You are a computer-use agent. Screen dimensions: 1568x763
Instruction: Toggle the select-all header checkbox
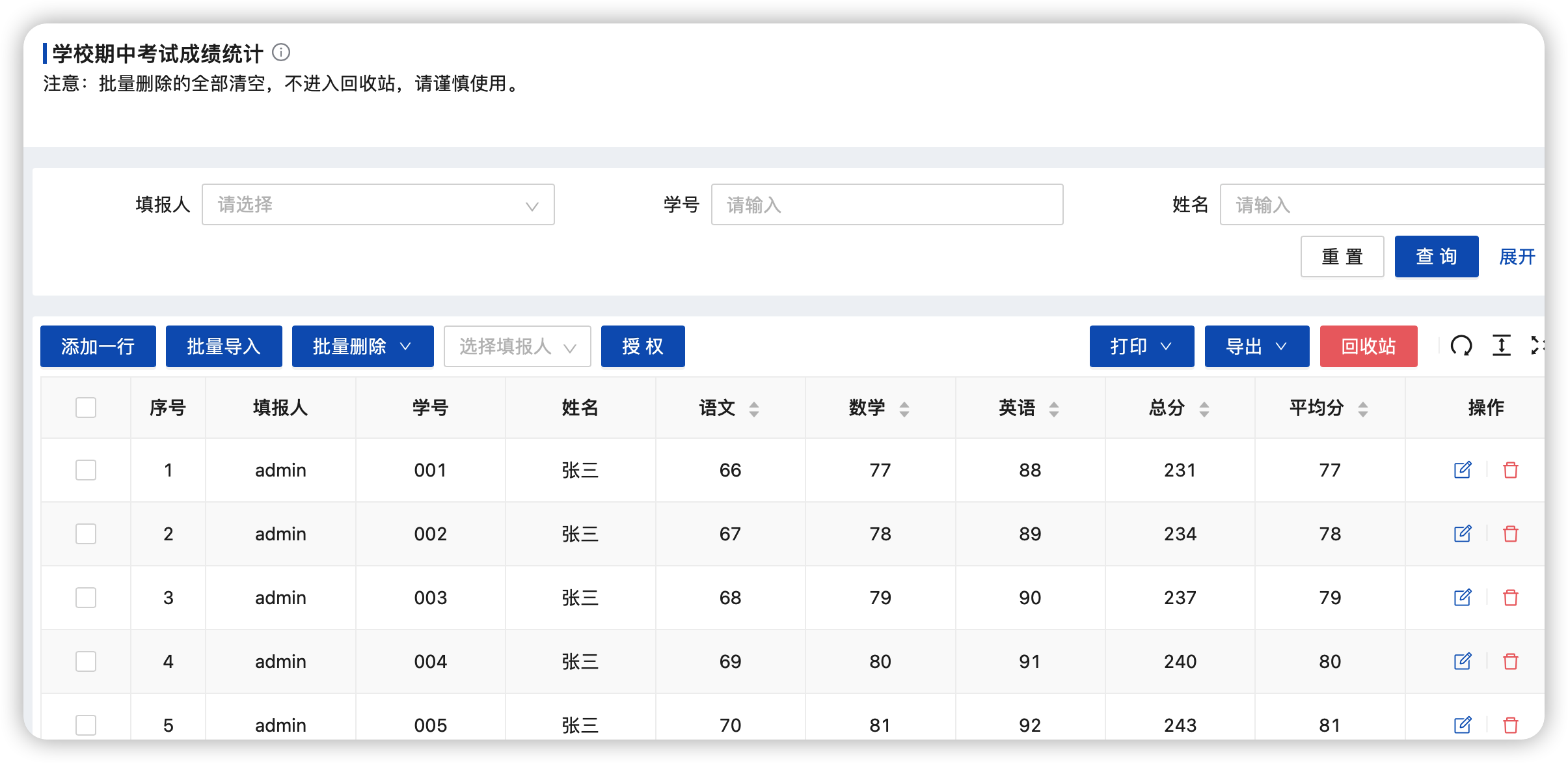86,408
